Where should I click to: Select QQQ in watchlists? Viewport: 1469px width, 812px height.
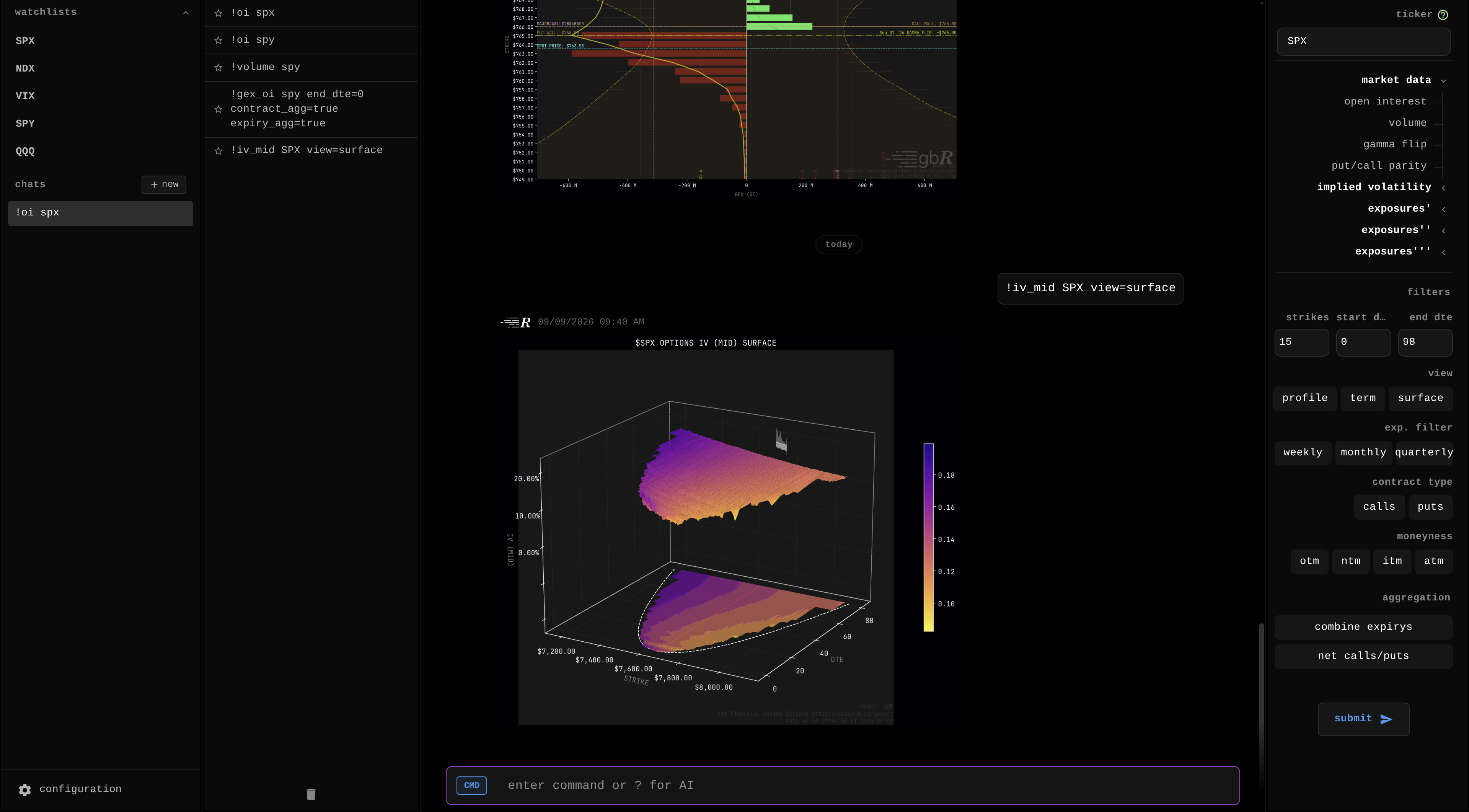point(25,152)
